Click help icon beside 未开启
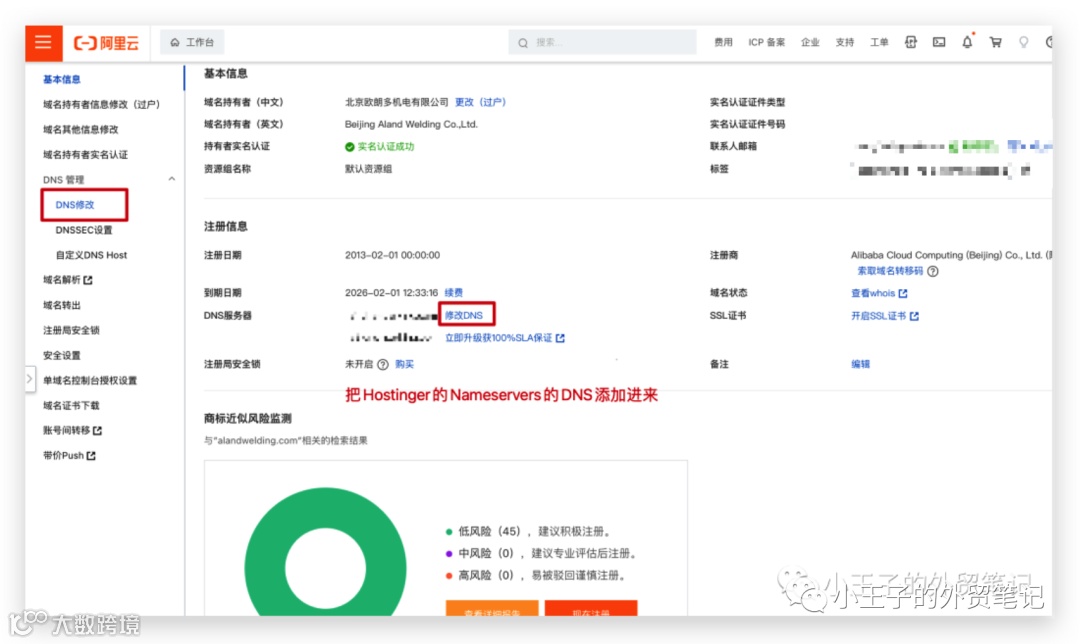Screen dimensions: 1080x644 (x=383, y=364)
